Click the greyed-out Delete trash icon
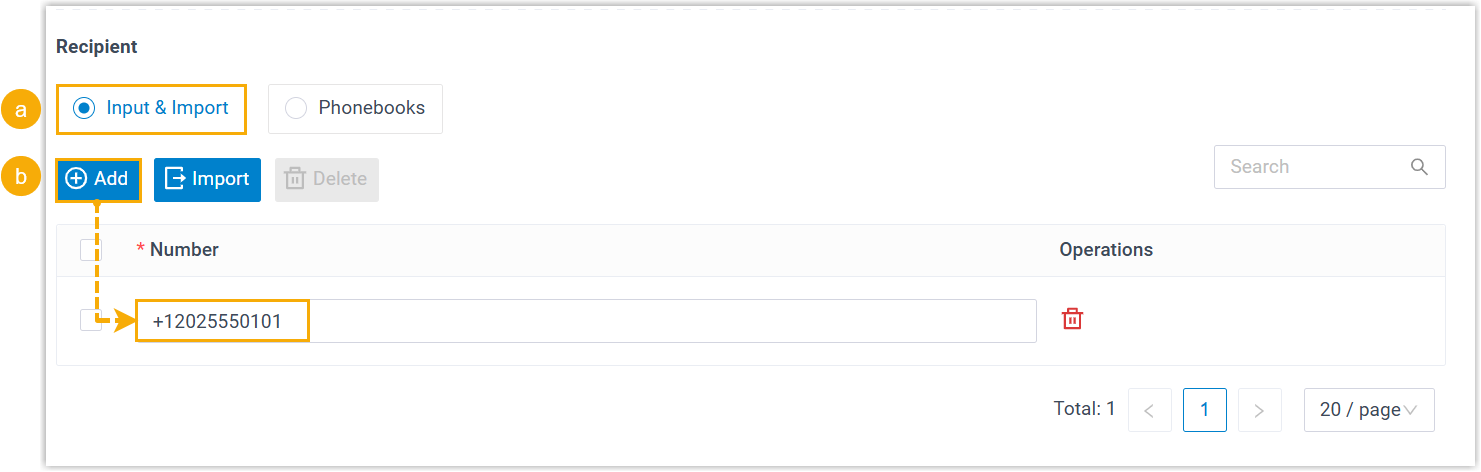Viewport: 1481px width, 472px height. pos(295,179)
